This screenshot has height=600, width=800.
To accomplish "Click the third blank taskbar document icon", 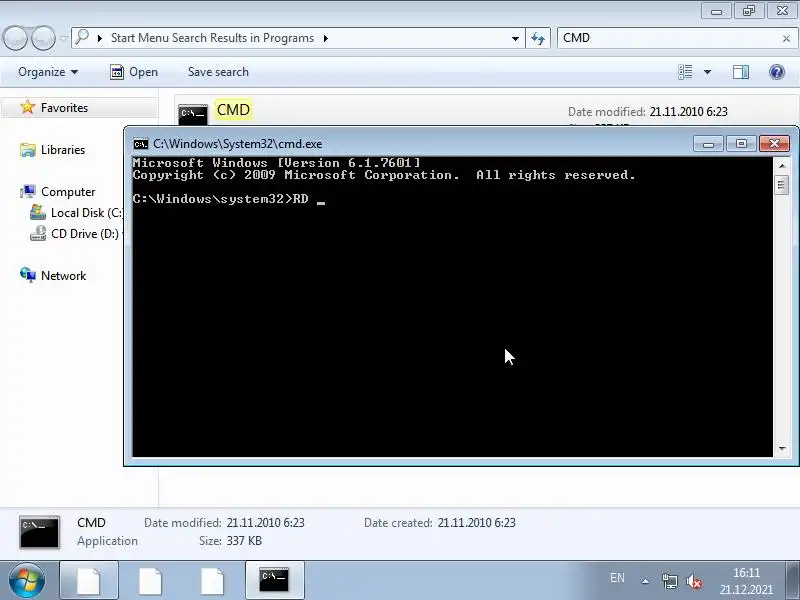I will click(212, 580).
